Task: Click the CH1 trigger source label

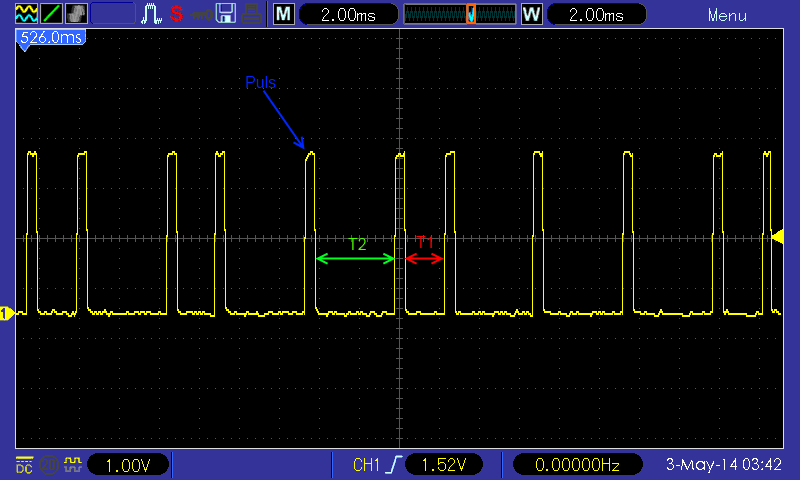Action: pyautogui.click(x=367, y=465)
